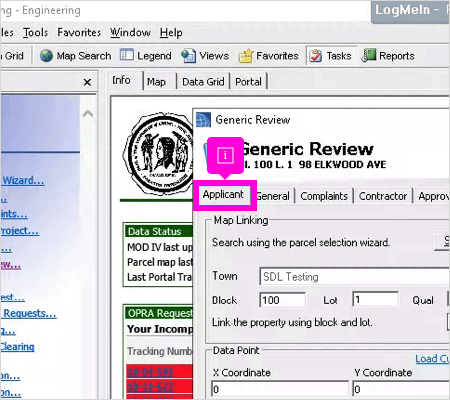
Task: Click the Block number input field
Action: click(x=282, y=300)
